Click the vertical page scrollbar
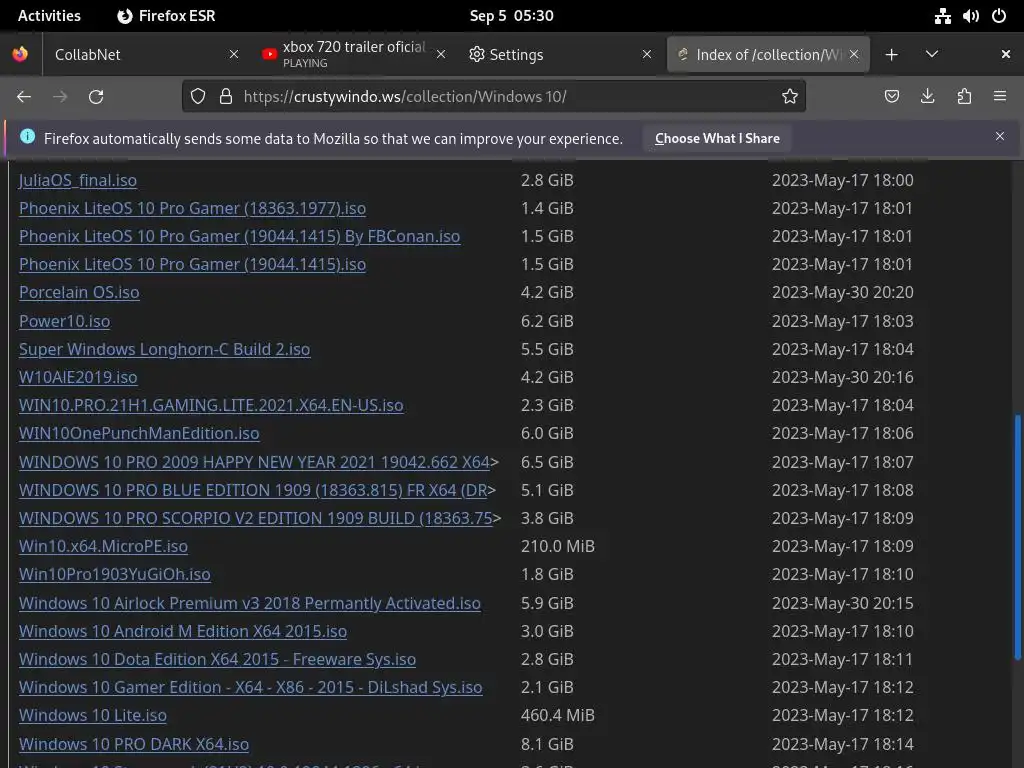The width and height of the screenshot is (1024, 768). point(1017,536)
